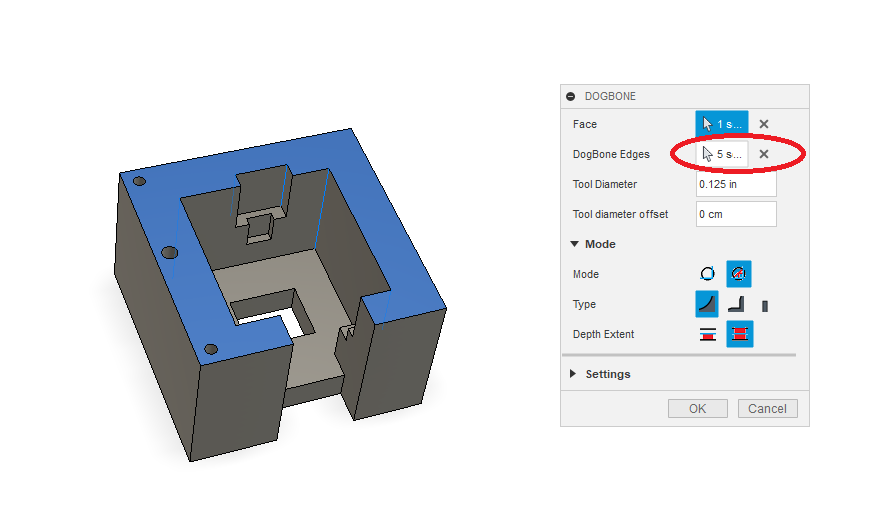
Task: Expand the Settings section
Action: coord(573,374)
